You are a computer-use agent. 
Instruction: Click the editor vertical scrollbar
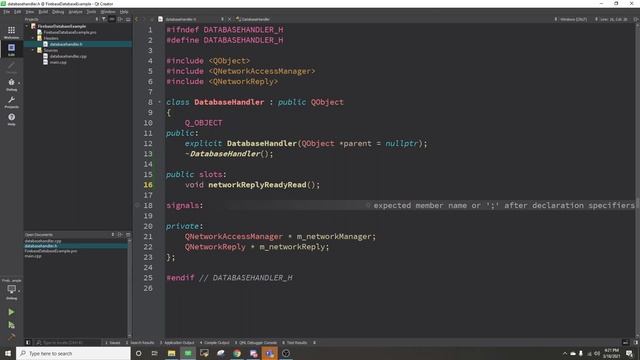pos(638,180)
